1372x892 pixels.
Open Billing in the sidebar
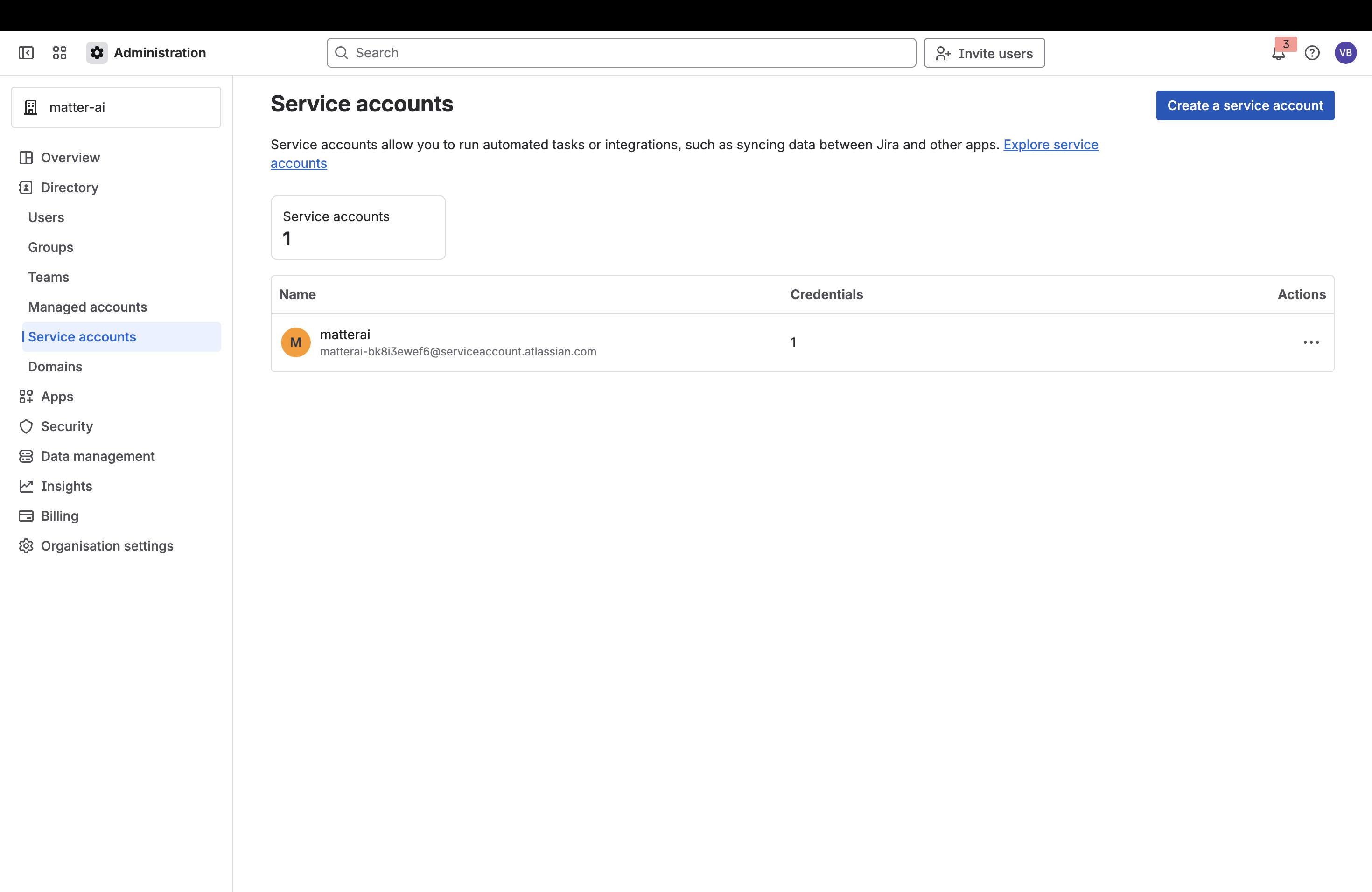point(59,516)
